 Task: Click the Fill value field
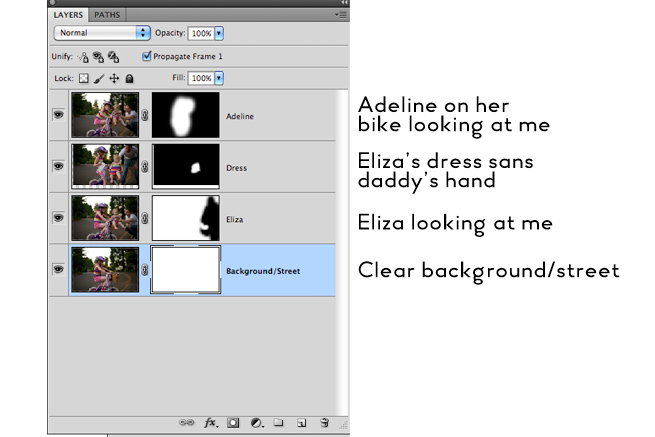(201, 78)
